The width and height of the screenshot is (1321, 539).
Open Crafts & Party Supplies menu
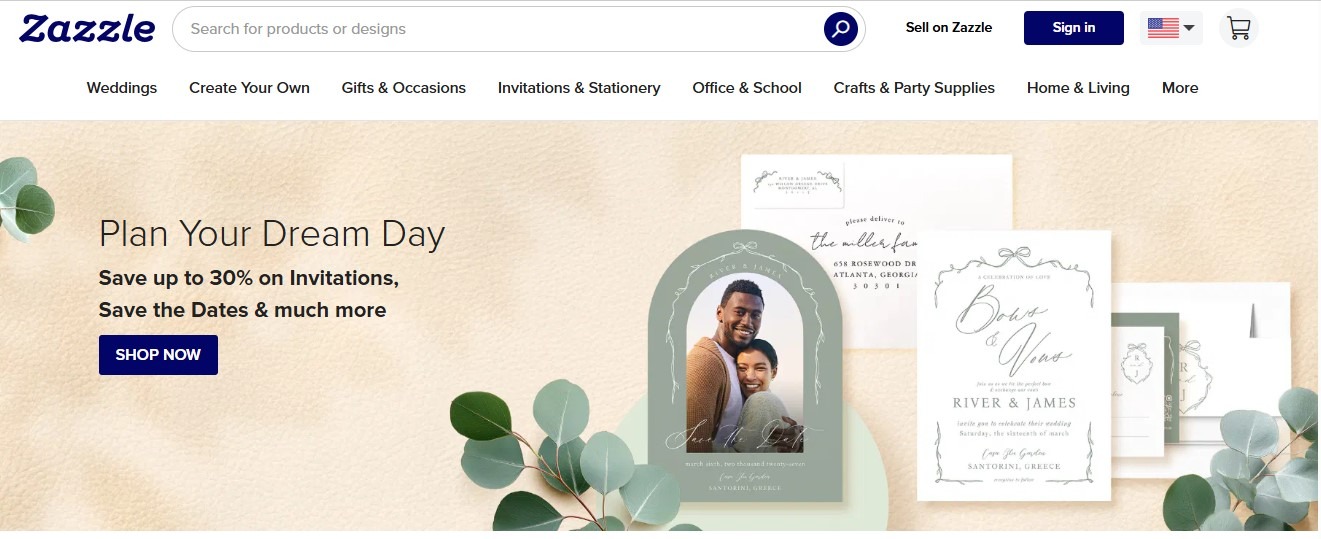pyautogui.click(x=914, y=88)
